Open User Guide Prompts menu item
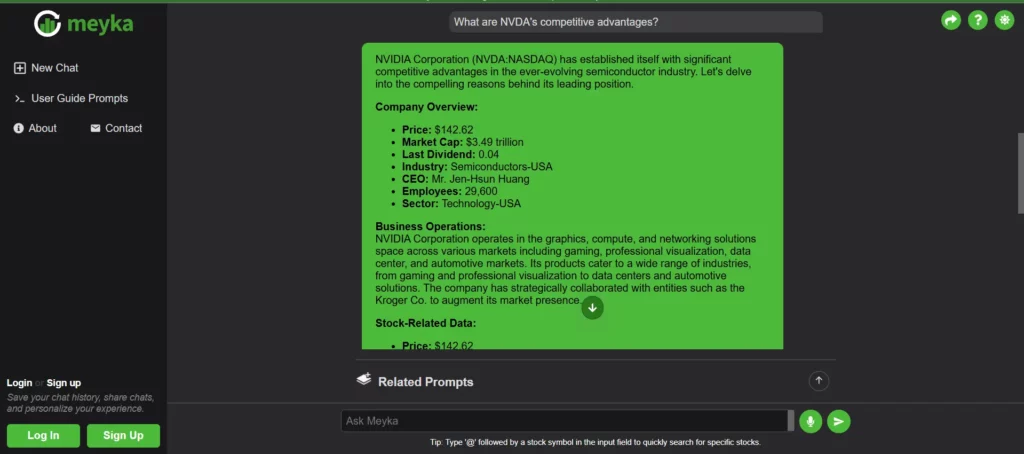 79,98
